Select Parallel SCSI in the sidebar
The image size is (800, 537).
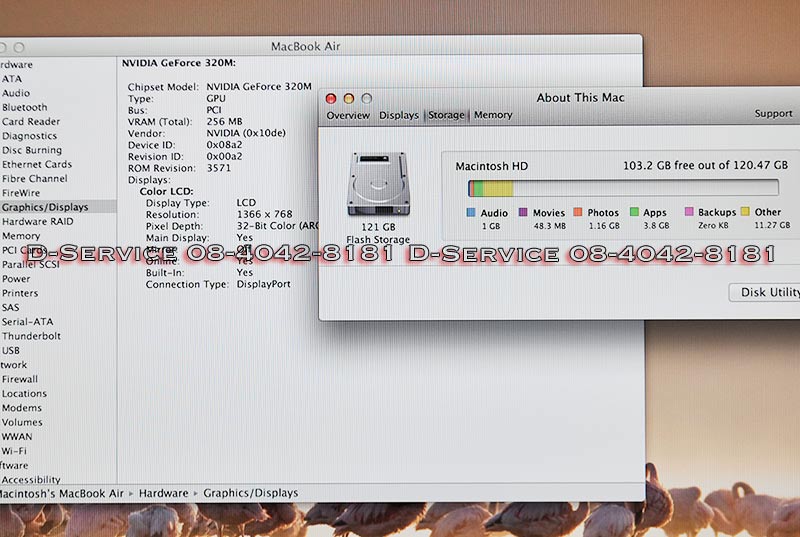[31, 265]
